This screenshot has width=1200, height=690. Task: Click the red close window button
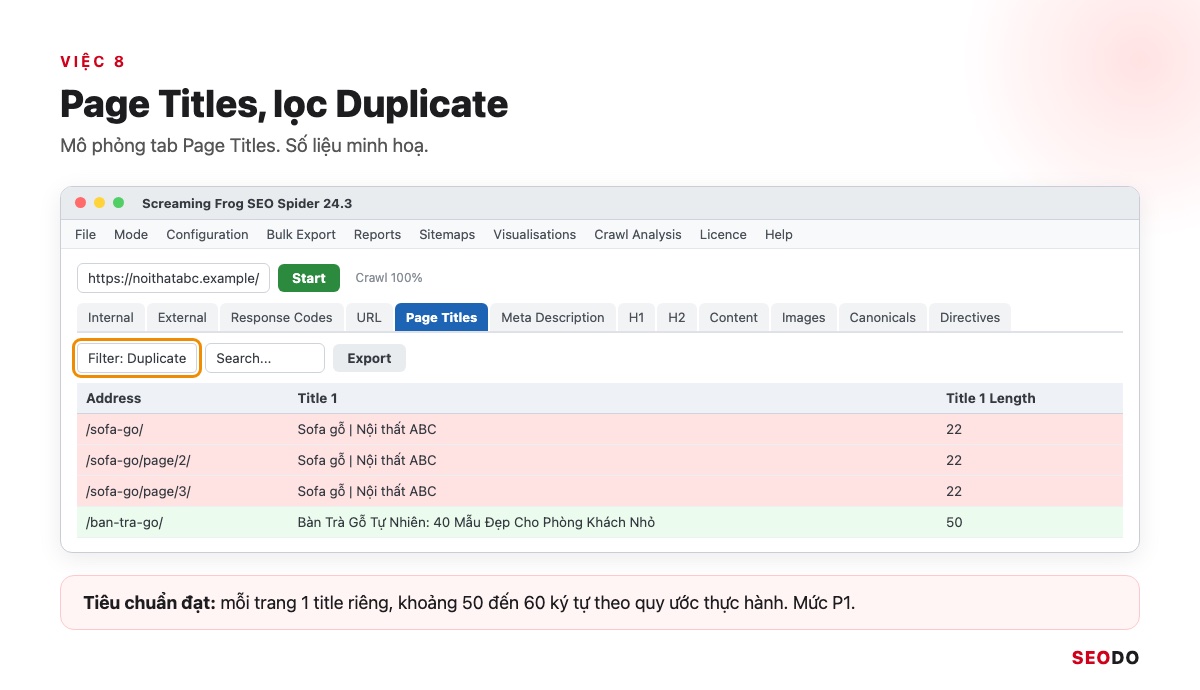(81, 203)
